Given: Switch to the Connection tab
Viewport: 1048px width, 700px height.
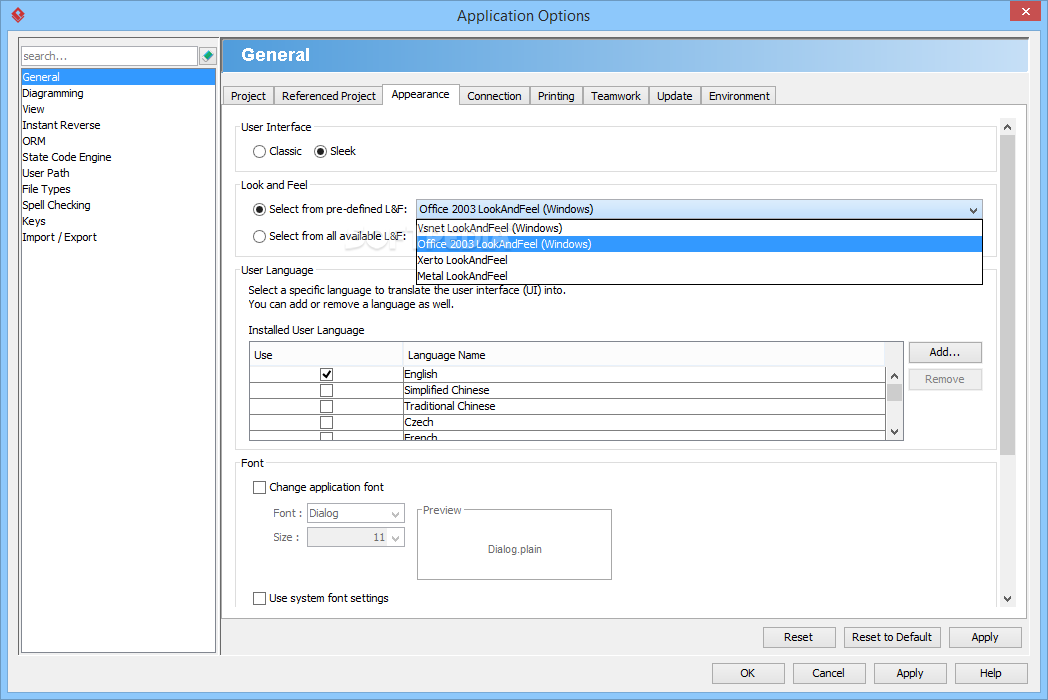Looking at the screenshot, I should click(x=494, y=96).
